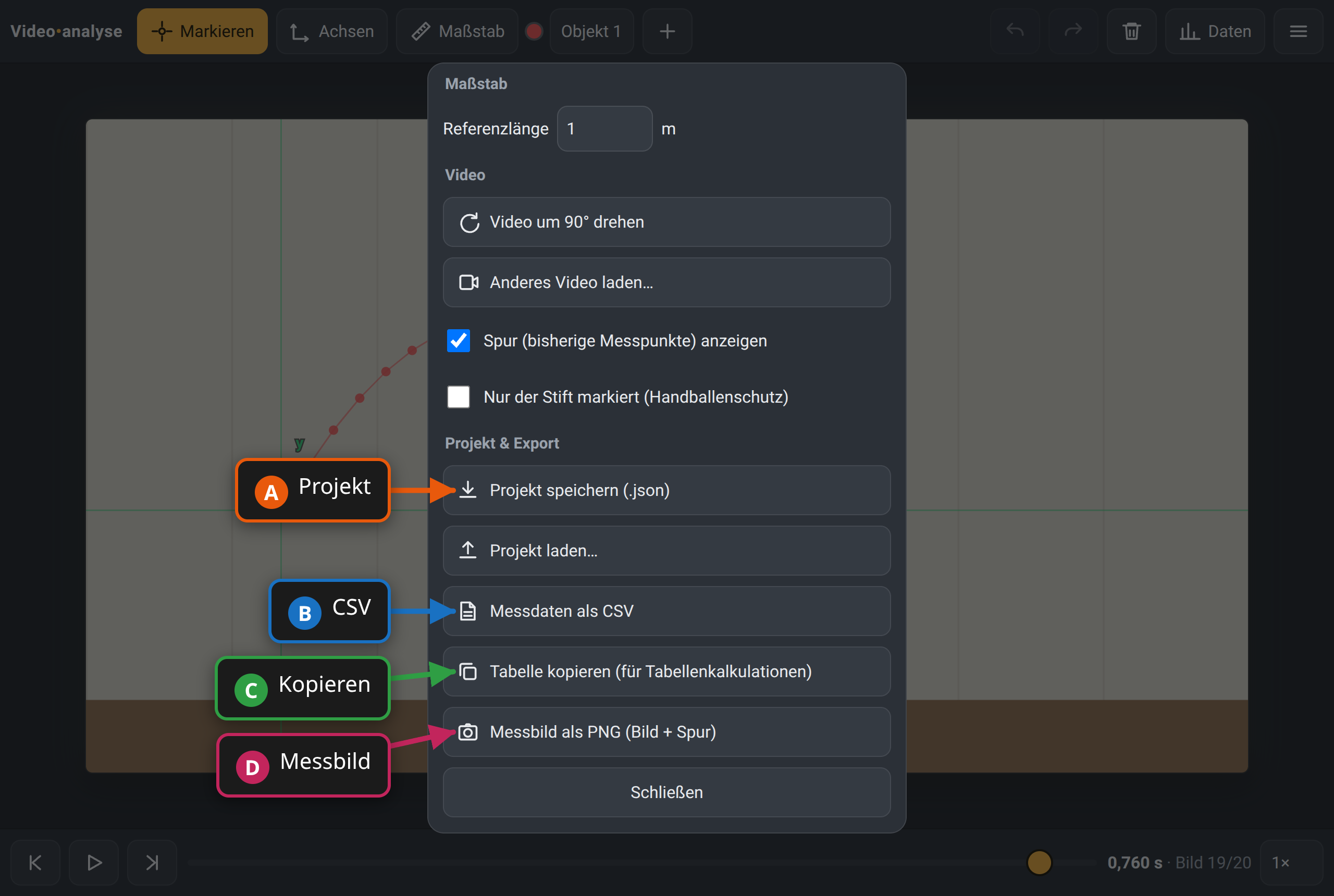
Task: Delete with the trash icon
Action: [1132, 31]
